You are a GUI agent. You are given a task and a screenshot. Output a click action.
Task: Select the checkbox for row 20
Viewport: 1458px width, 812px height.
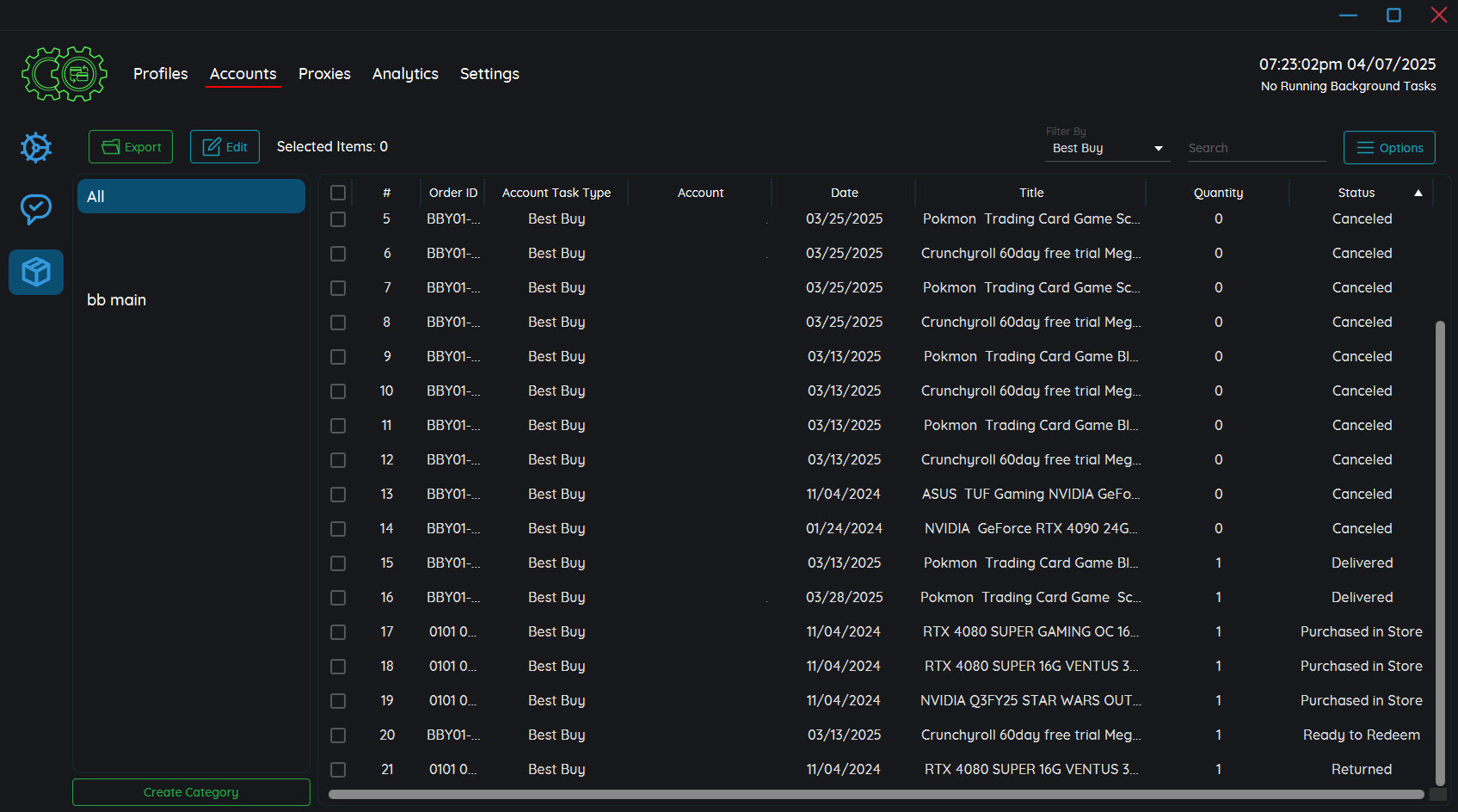pyautogui.click(x=338, y=735)
